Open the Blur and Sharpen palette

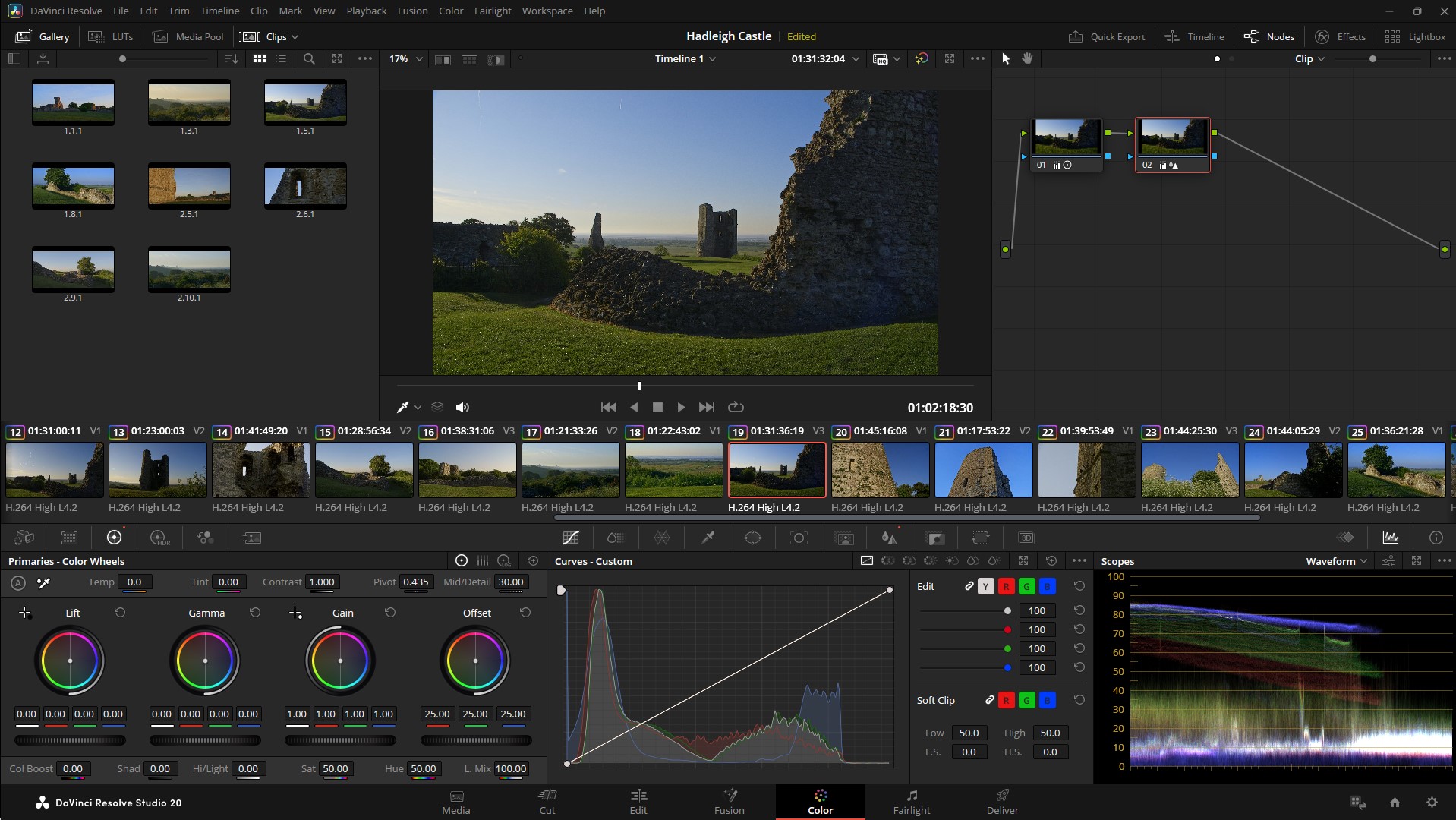890,538
